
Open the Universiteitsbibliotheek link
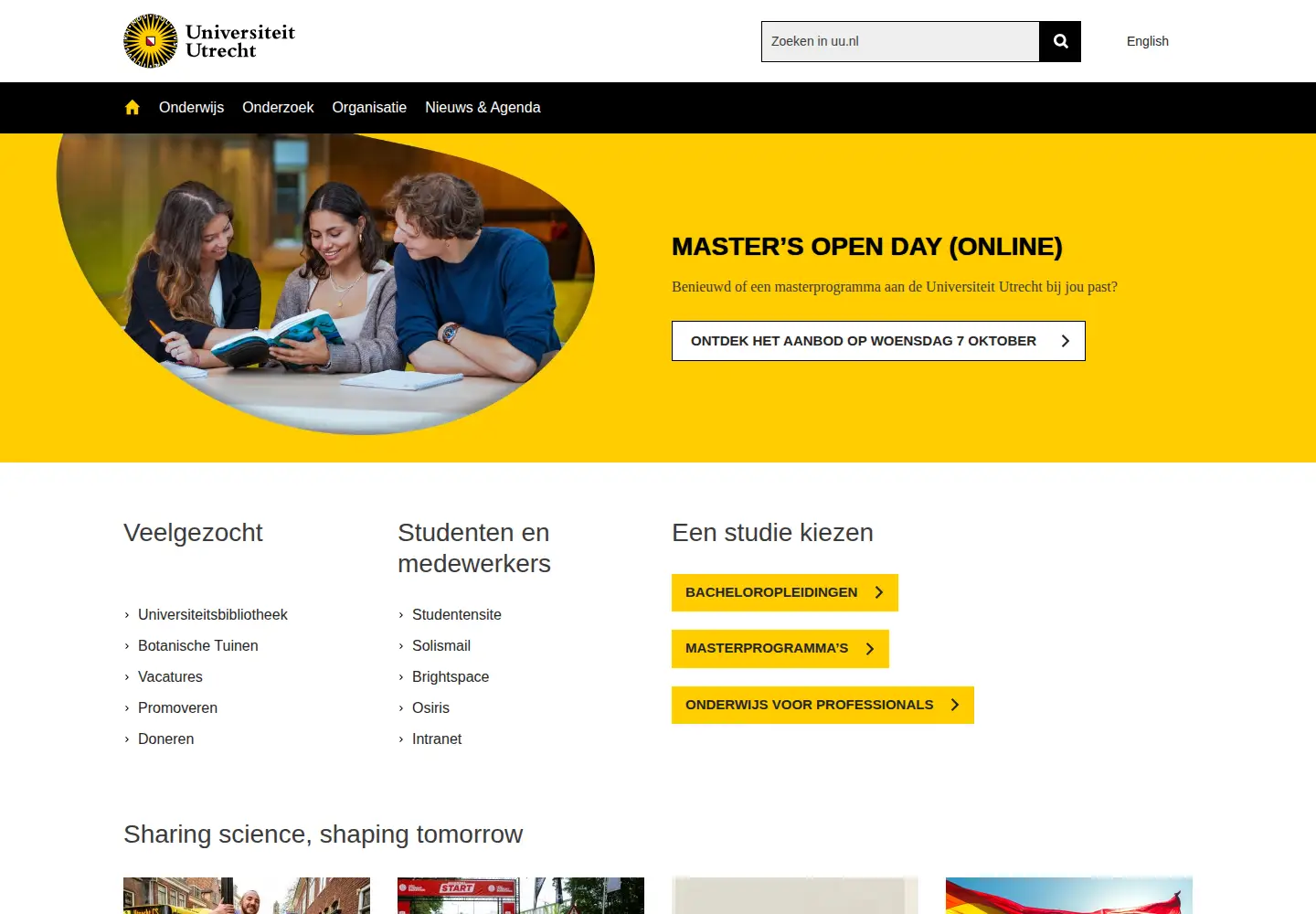213,615
